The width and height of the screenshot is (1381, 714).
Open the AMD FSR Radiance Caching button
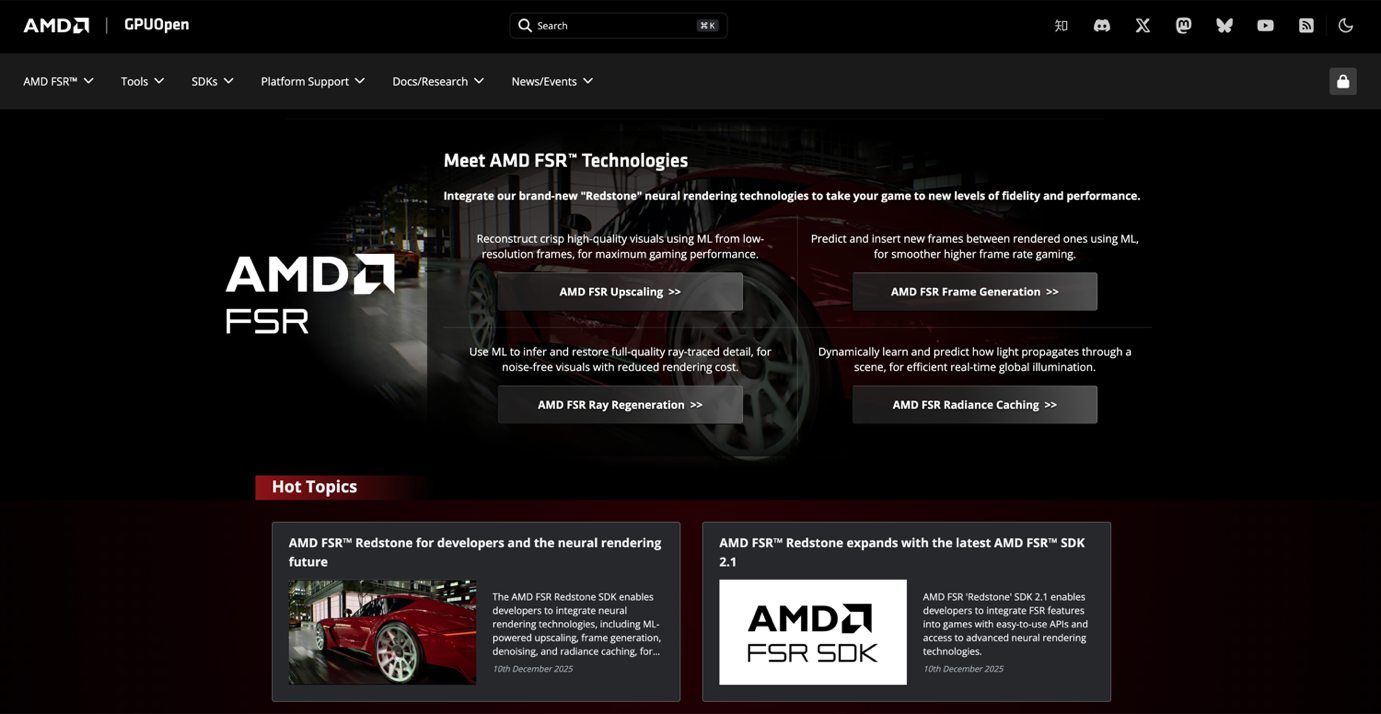click(x=975, y=405)
